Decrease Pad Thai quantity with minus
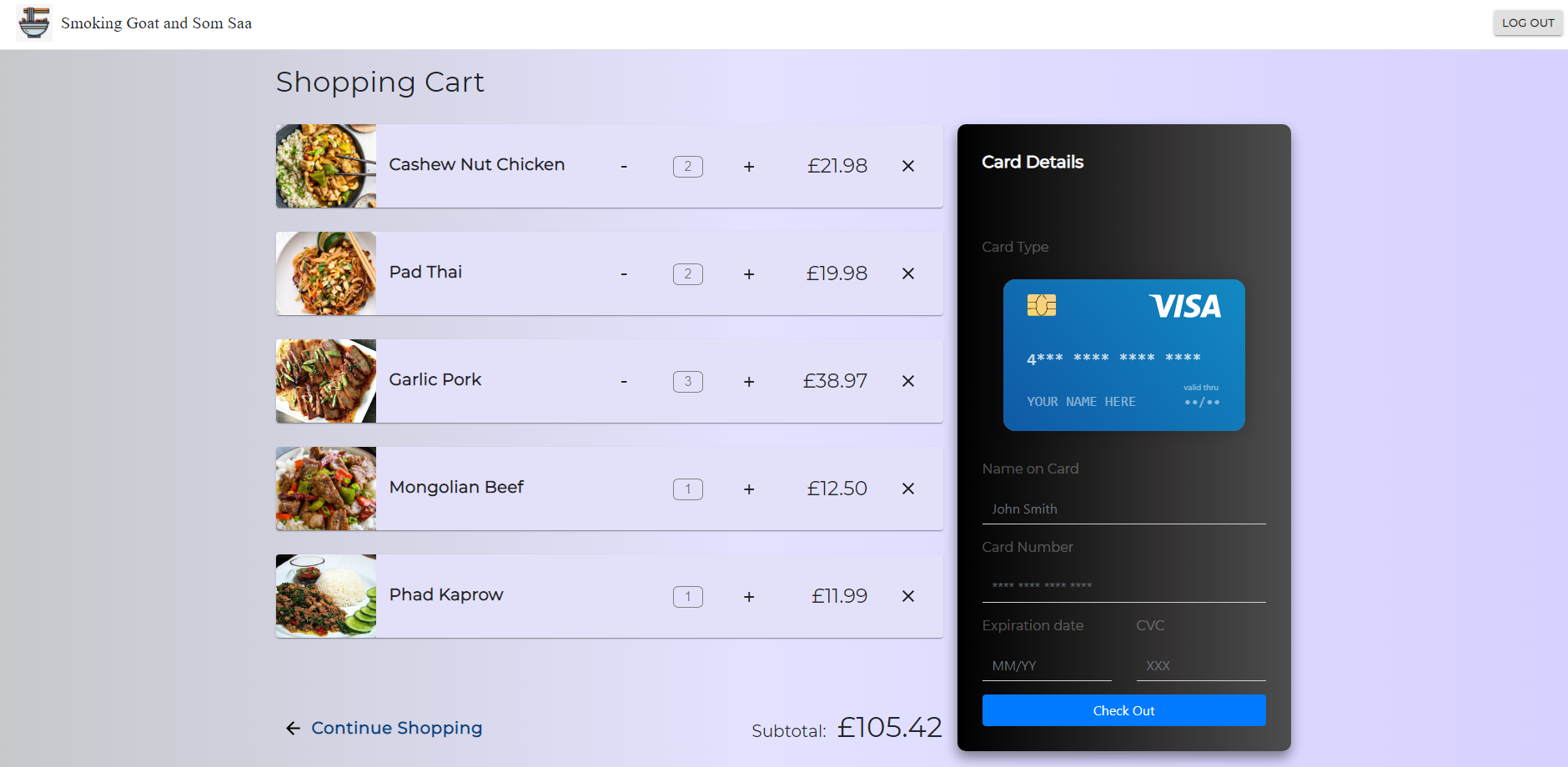The image size is (1568, 767). click(624, 274)
